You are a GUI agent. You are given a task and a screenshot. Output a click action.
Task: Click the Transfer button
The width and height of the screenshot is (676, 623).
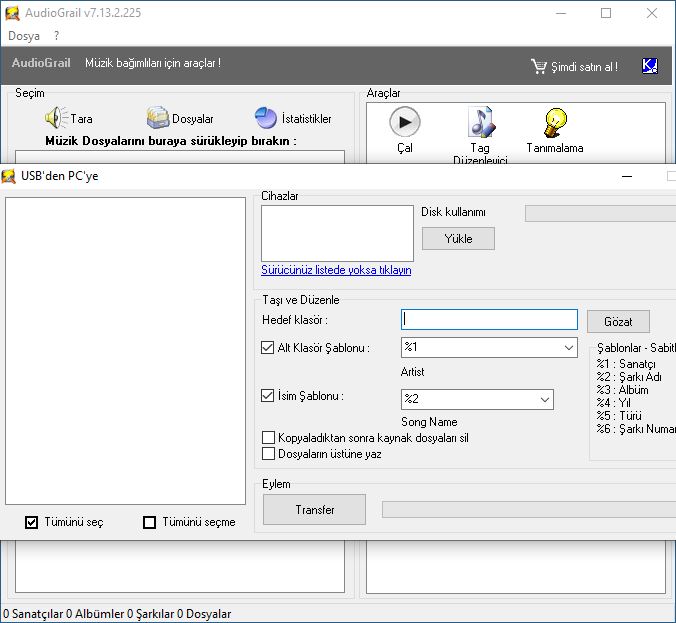pyautogui.click(x=315, y=510)
